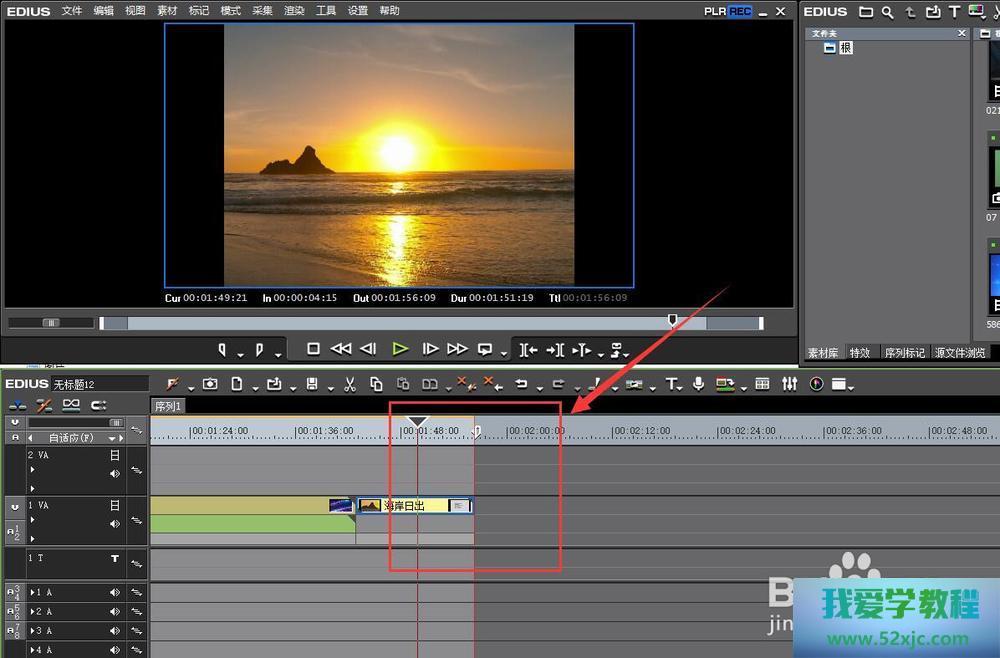Open the dropdown arrow beside the title T tool
Screen dimensions: 1000x658
point(682,387)
